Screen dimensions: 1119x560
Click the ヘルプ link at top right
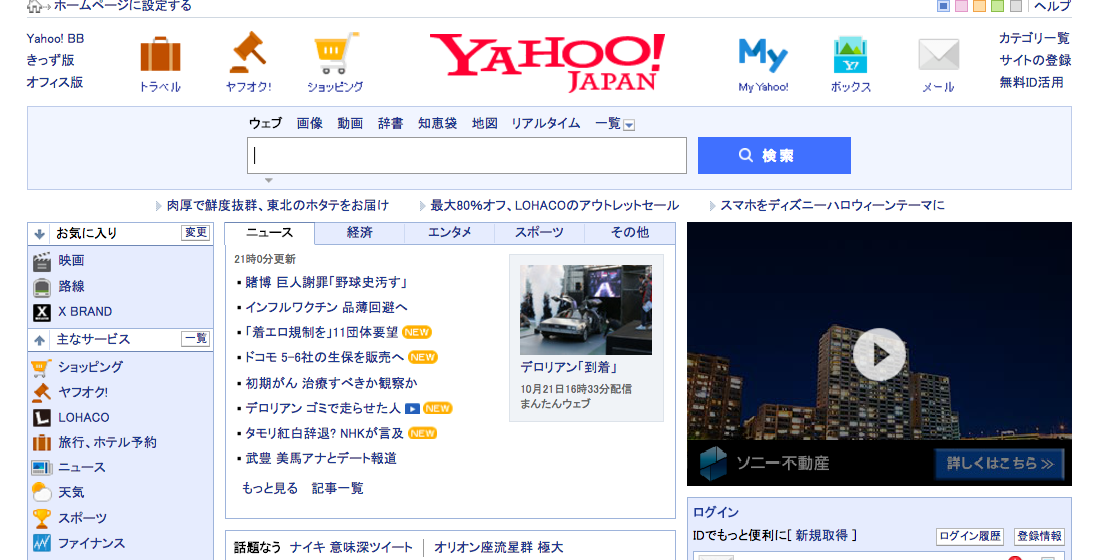pos(1053,6)
